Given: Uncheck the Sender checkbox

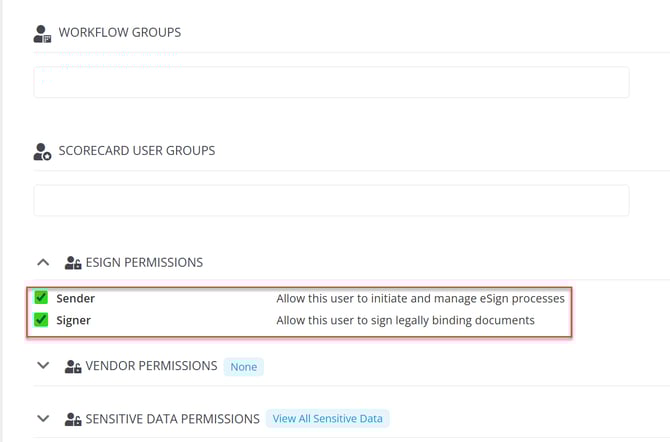Looking at the screenshot, I should click(x=41, y=298).
